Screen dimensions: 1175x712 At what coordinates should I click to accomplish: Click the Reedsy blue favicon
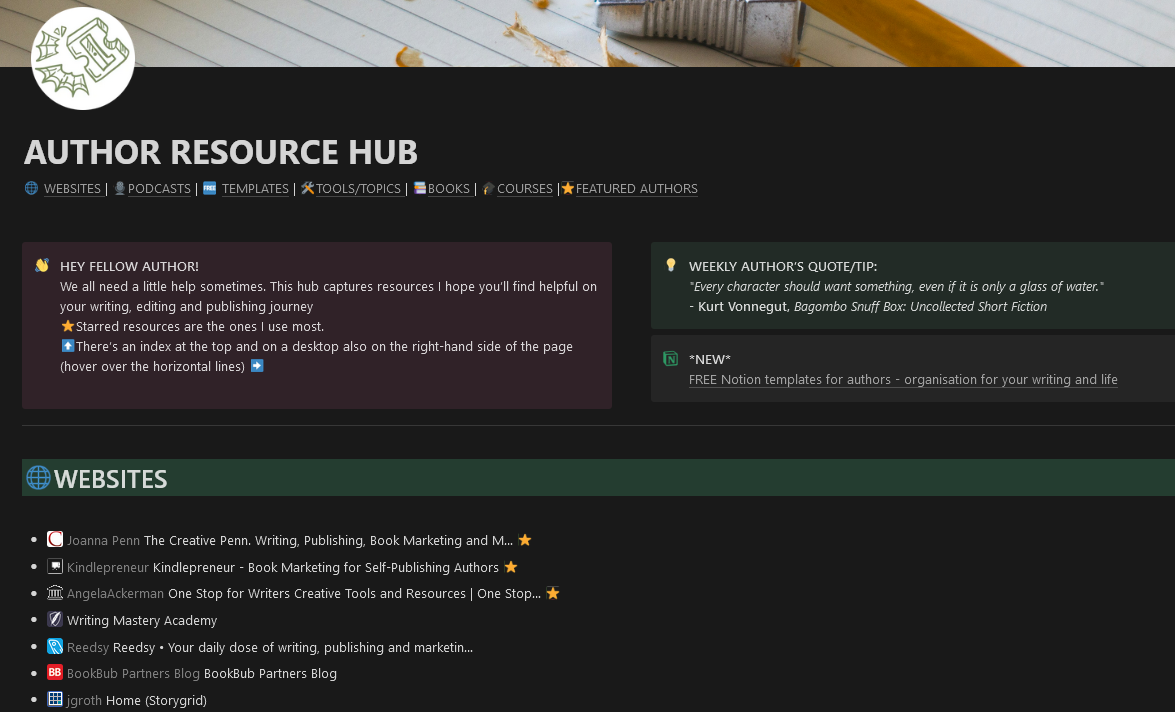pos(55,647)
